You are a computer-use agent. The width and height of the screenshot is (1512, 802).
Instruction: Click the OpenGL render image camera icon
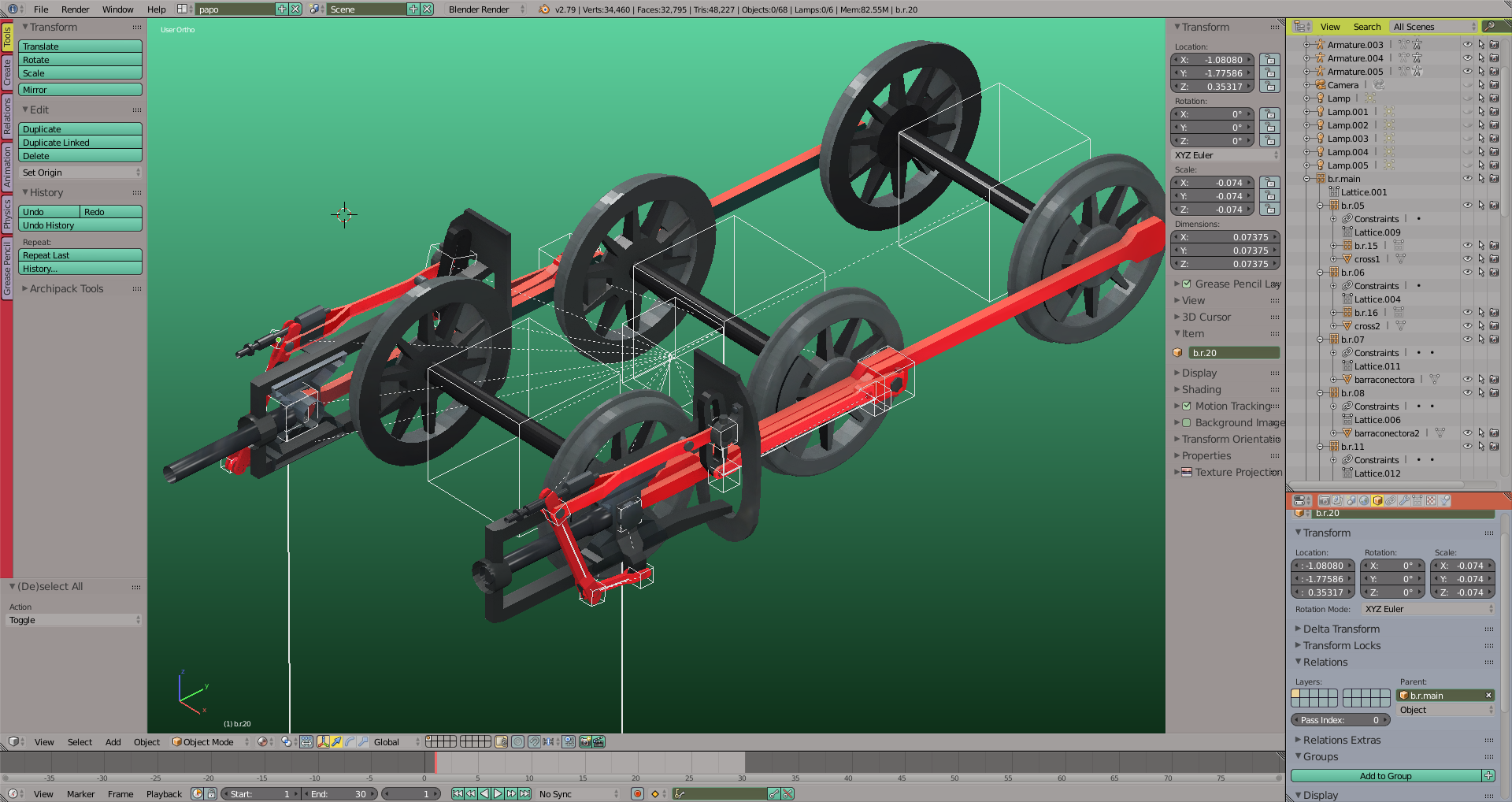(x=585, y=741)
